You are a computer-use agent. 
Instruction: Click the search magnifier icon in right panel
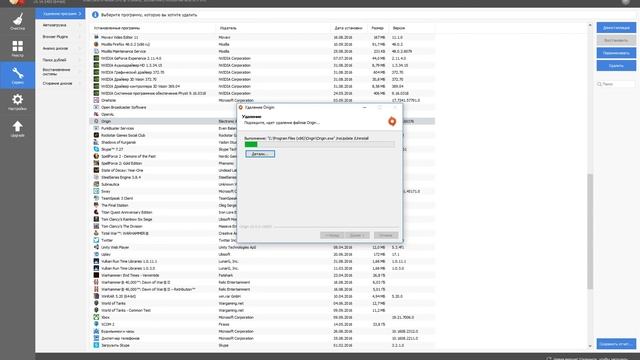click(x=600, y=84)
